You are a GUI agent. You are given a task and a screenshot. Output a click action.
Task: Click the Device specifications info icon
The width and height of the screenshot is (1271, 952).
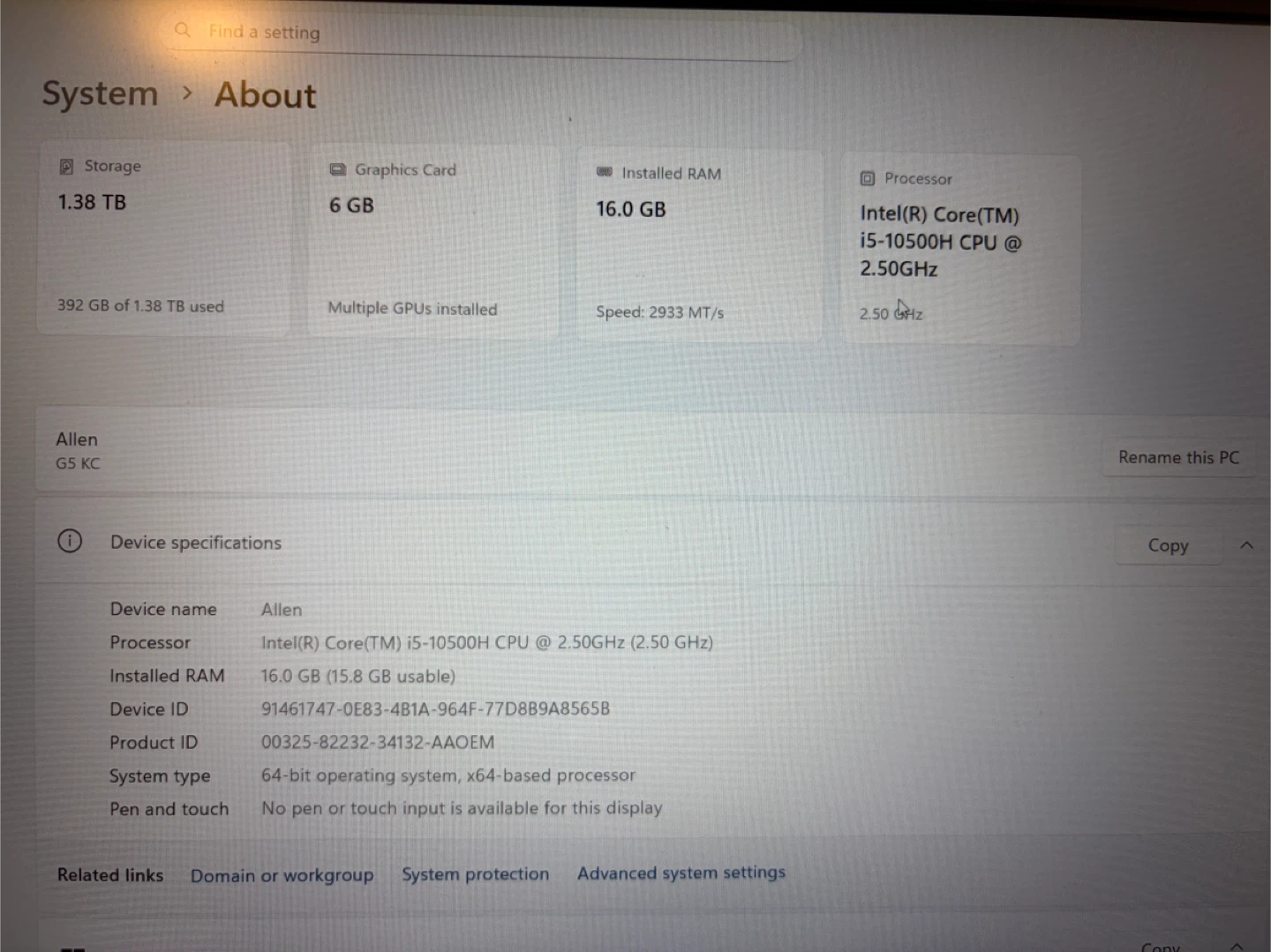(70, 541)
